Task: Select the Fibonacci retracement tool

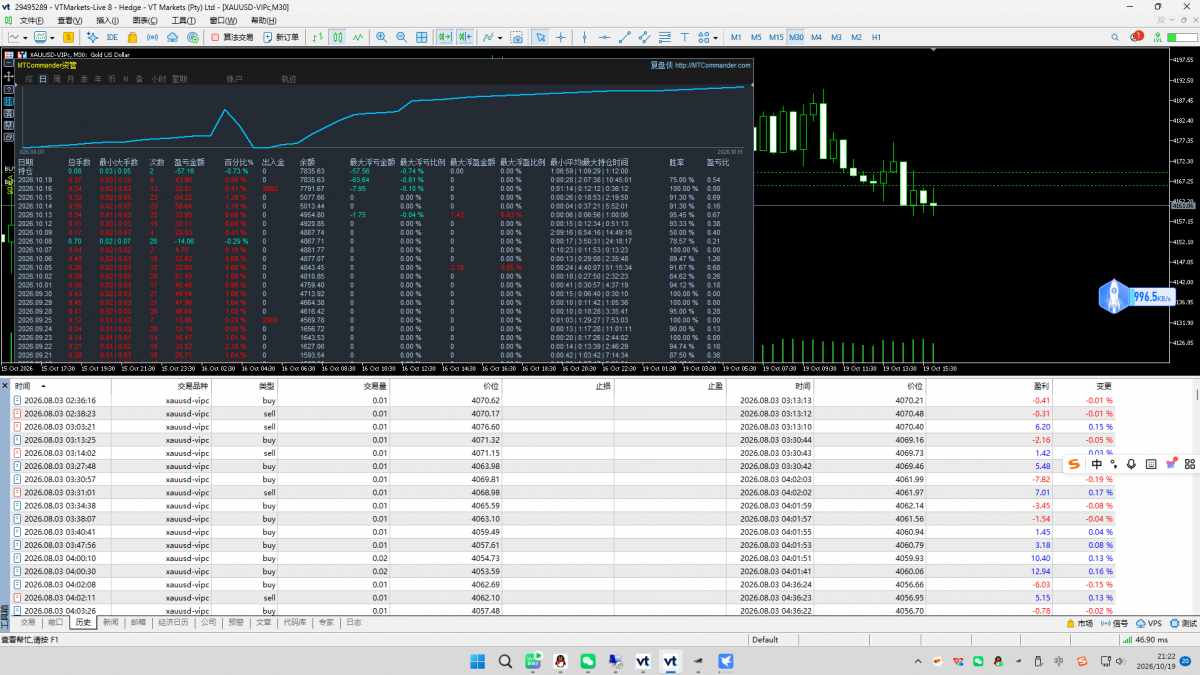Action: click(x=663, y=37)
